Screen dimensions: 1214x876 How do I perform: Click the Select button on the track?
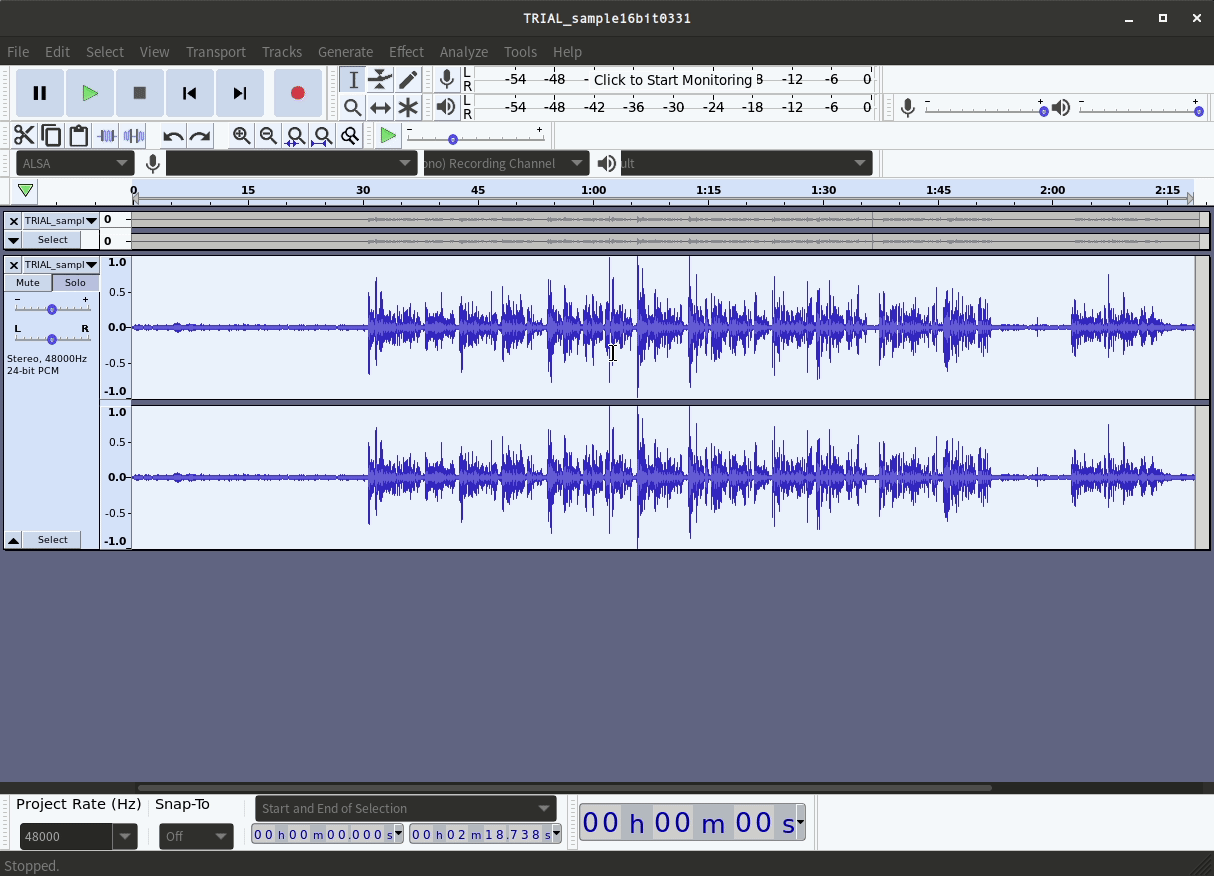[x=52, y=539]
